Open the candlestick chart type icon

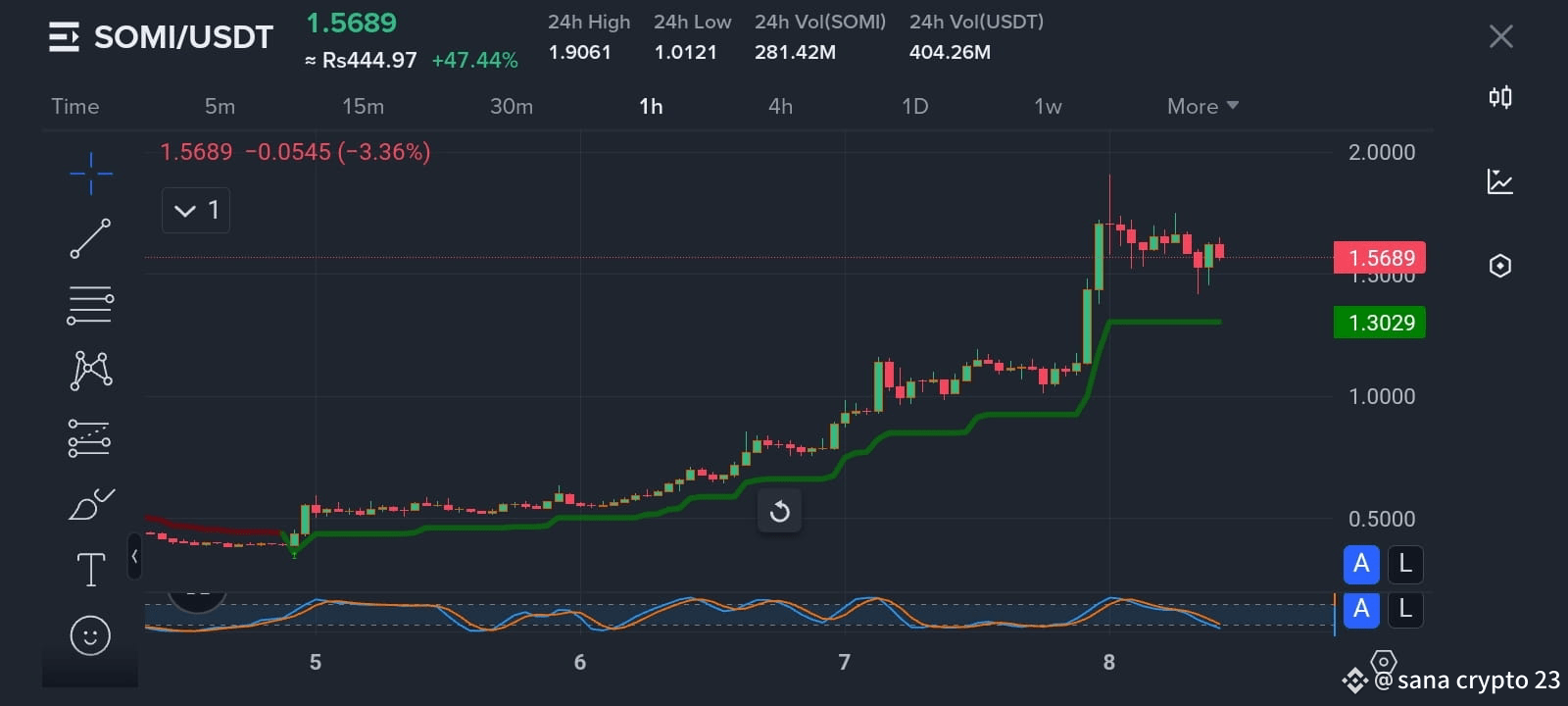point(1500,97)
